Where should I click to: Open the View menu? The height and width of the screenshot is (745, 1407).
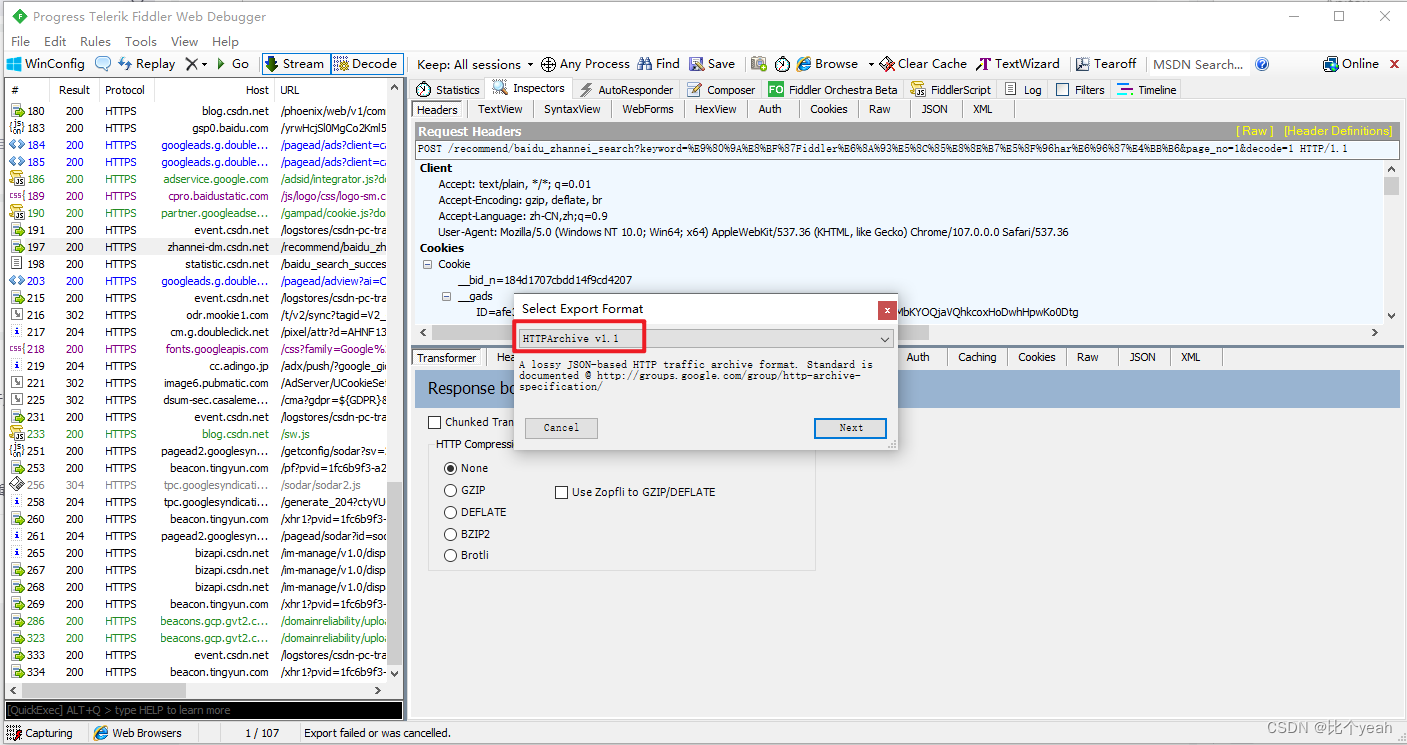pyautogui.click(x=184, y=41)
